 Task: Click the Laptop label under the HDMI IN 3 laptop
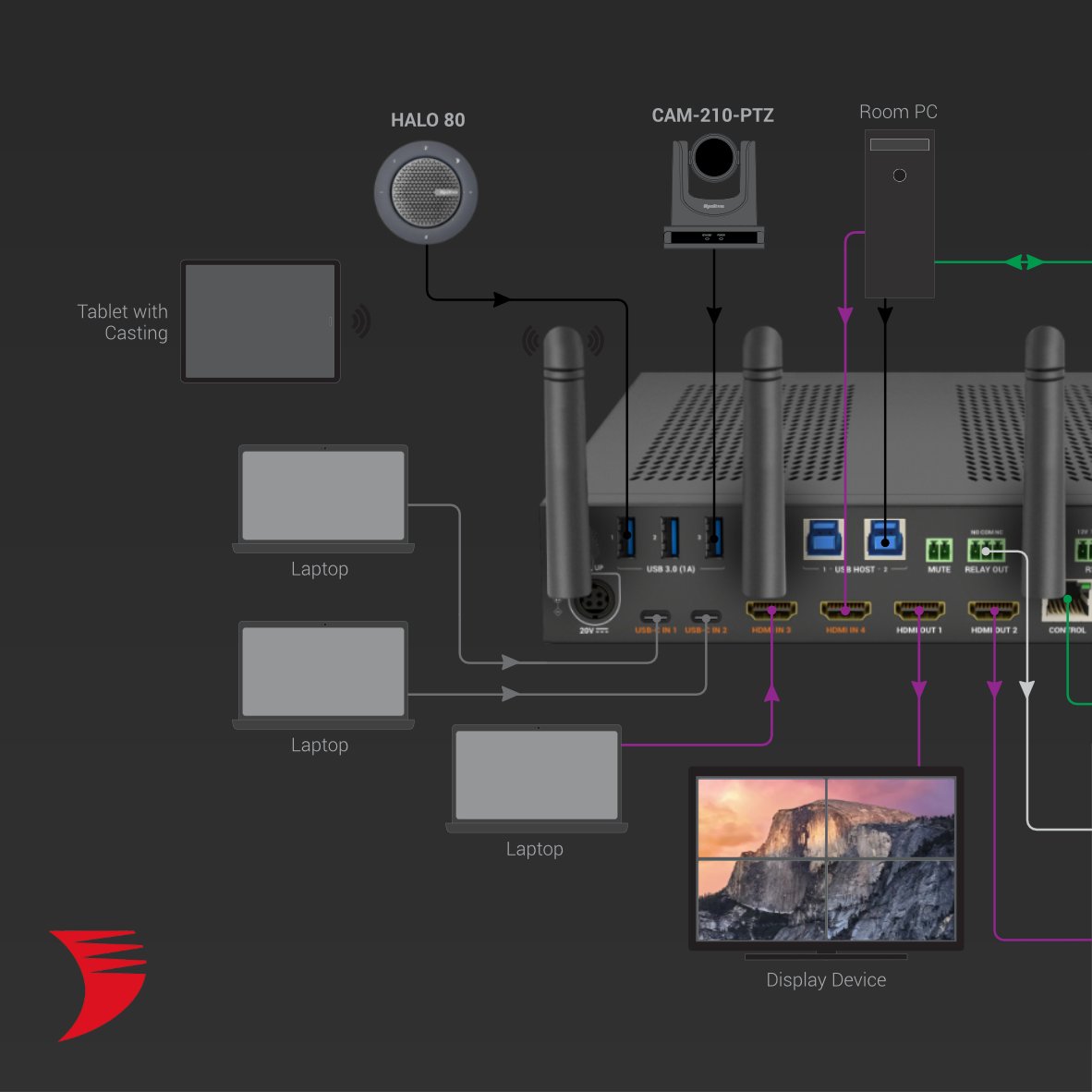535,850
